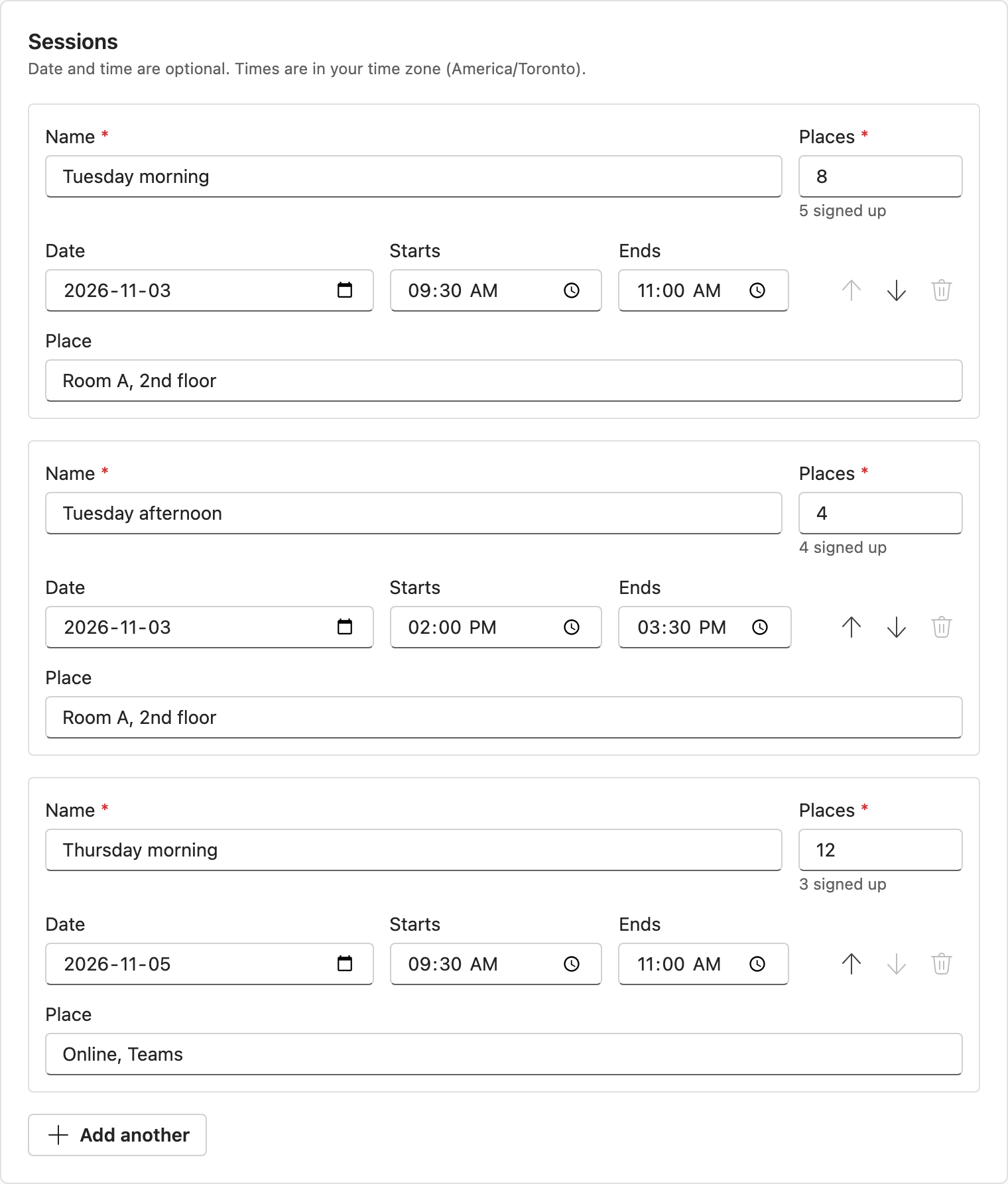Open calendar picker for Tuesday morning date
Viewport: 1008px width, 1184px height.
click(345, 290)
